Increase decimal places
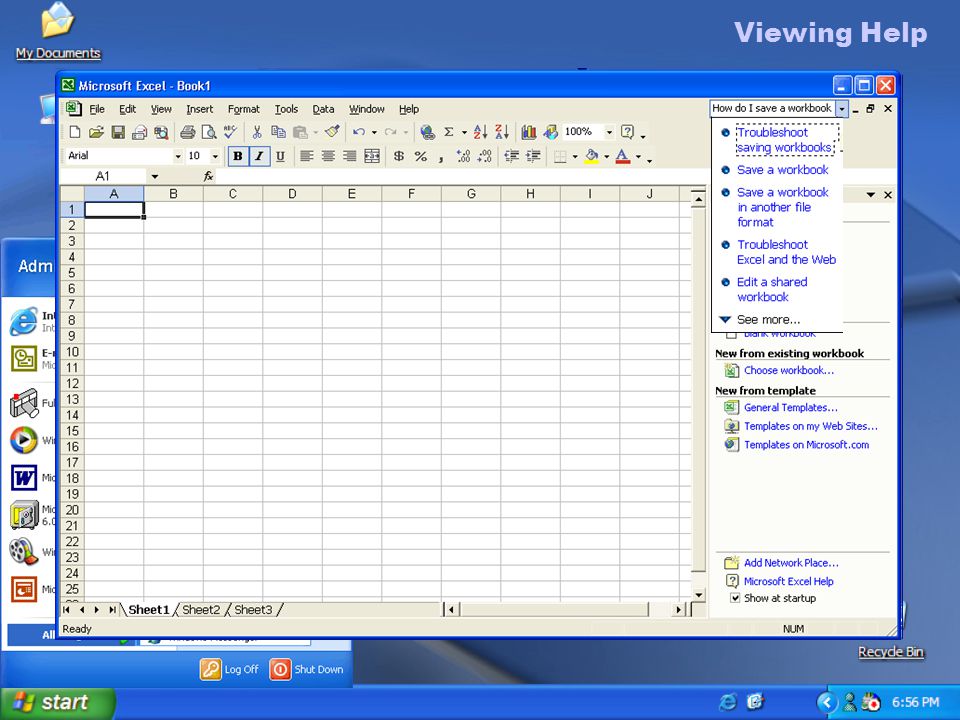Viewport: 960px width, 720px height. click(x=463, y=156)
